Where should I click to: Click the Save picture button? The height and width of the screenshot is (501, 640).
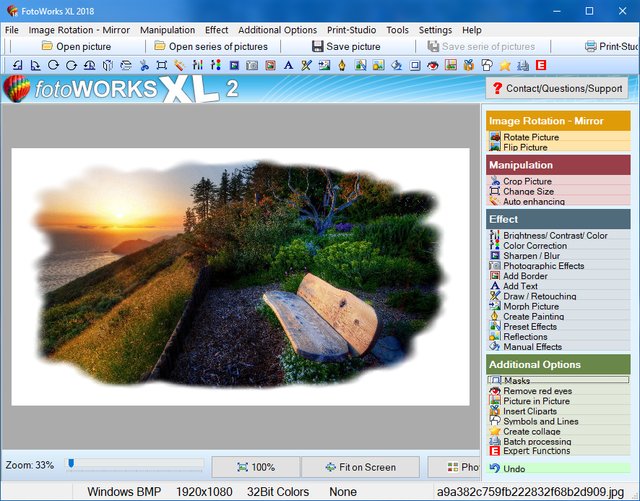pyautogui.click(x=346, y=47)
